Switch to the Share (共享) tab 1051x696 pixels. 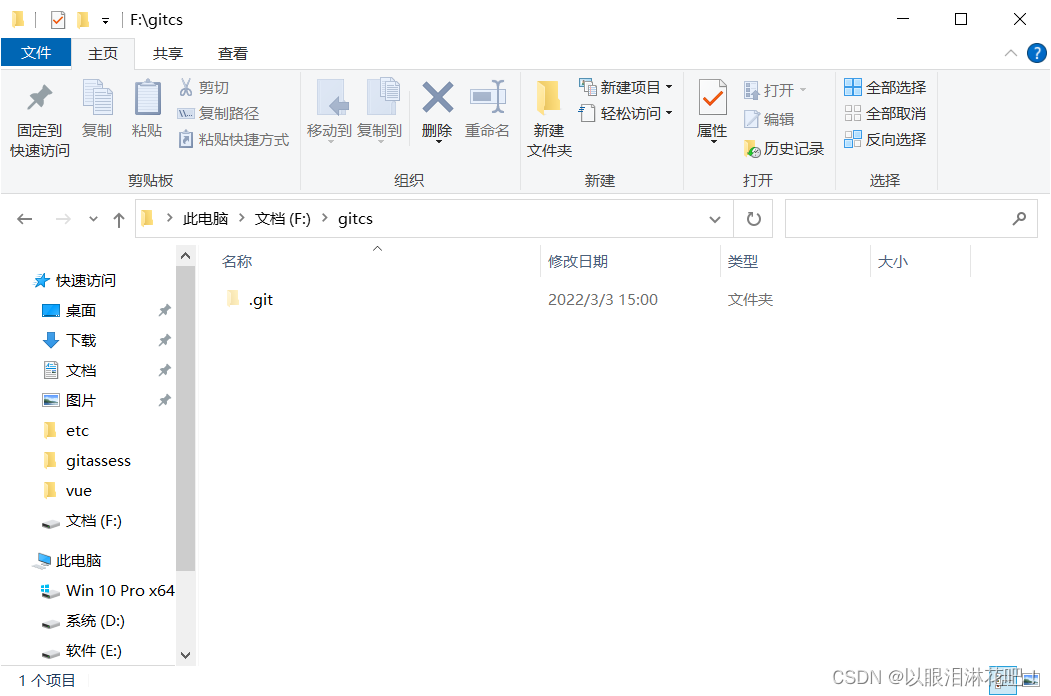click(168, 54)
